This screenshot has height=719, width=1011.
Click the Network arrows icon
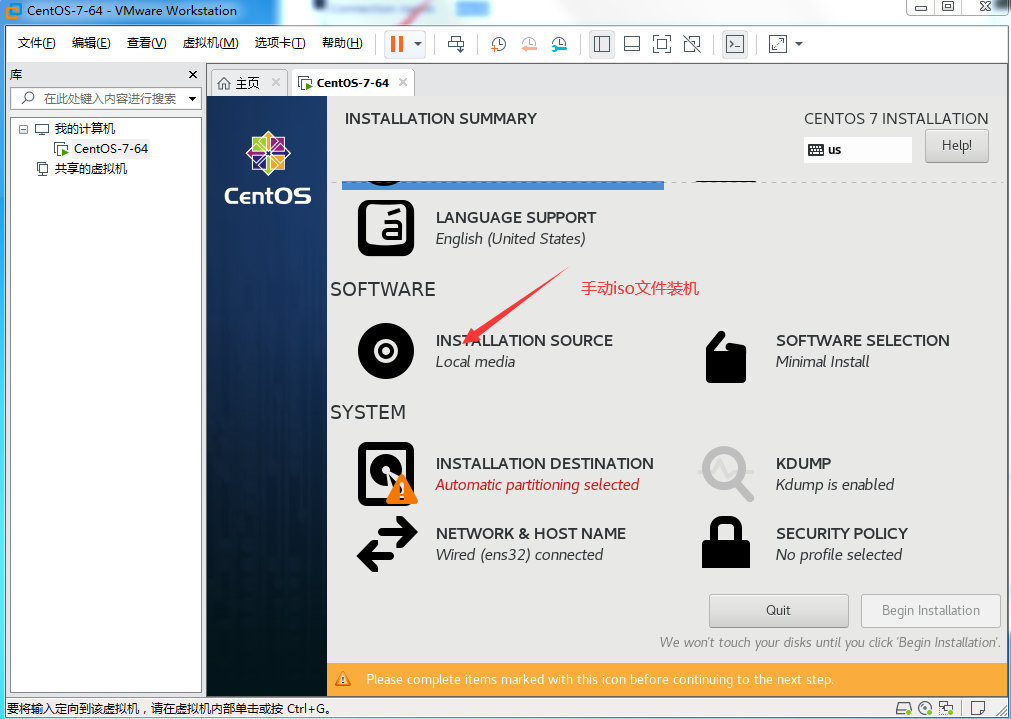[387, 544]
